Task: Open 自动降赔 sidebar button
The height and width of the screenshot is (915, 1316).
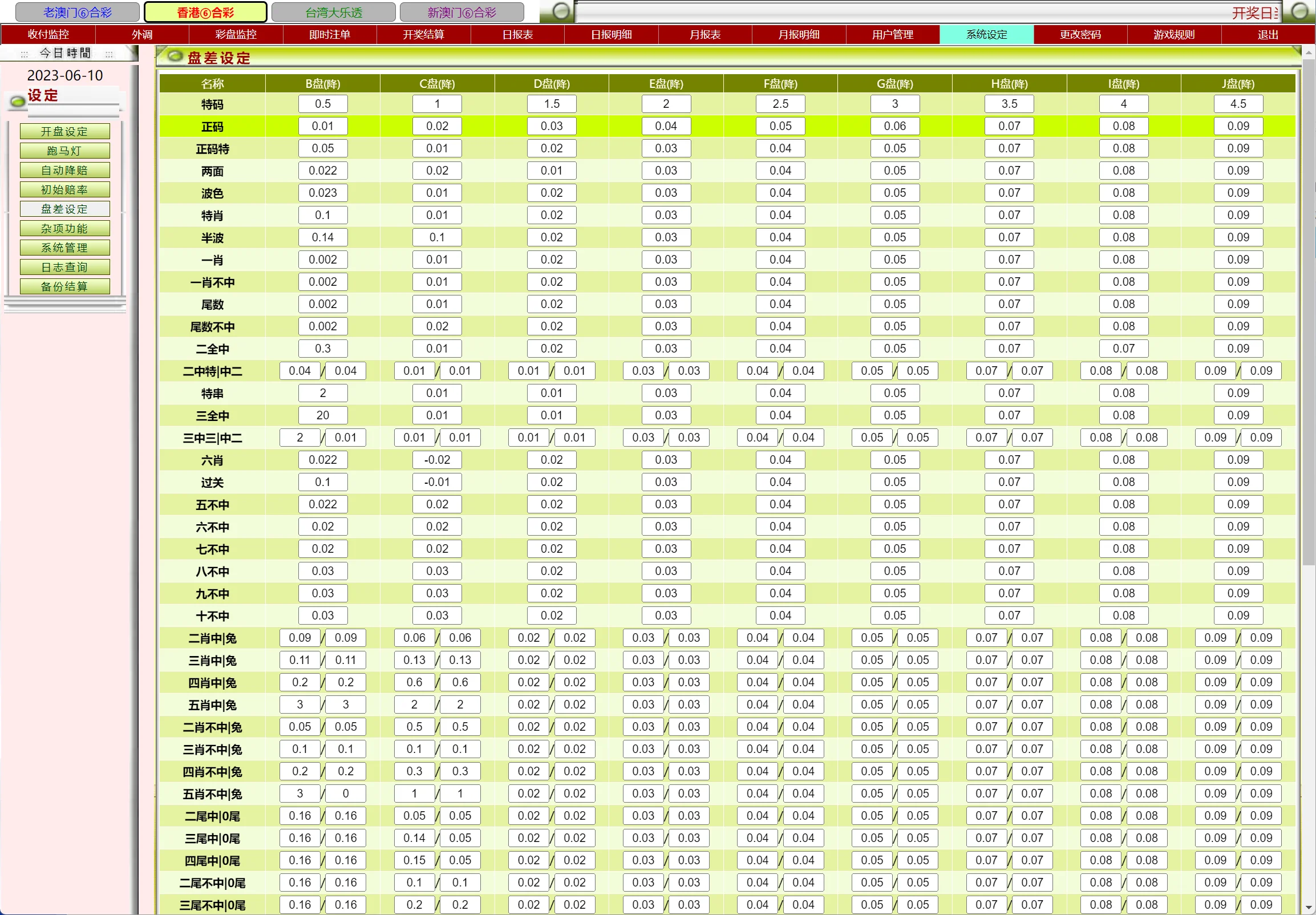Action: click(65, 170)
